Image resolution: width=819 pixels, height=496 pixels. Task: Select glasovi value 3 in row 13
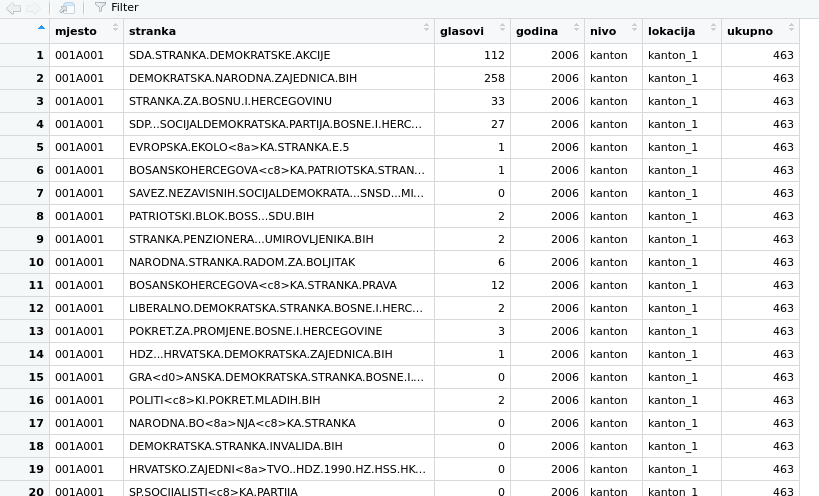click(x=472, y=331)
